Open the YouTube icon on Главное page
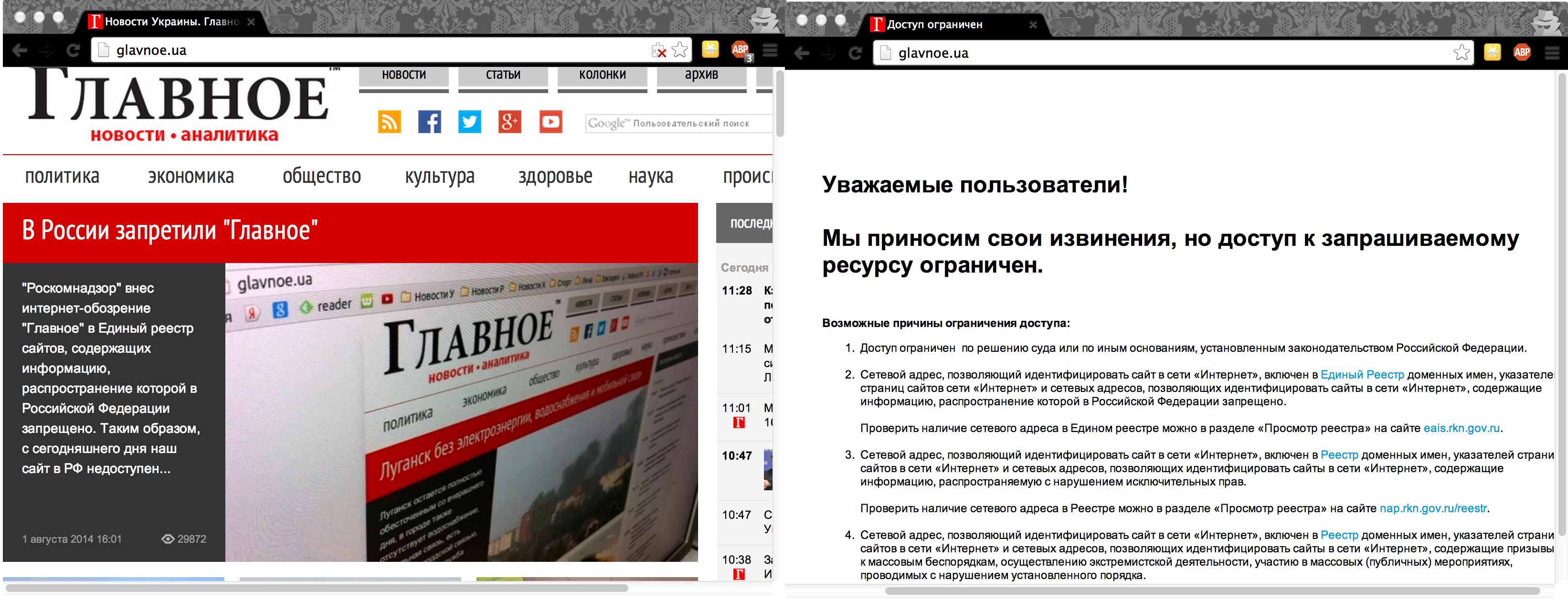The height and width of the screenshot is (601, 1568). 550,122
